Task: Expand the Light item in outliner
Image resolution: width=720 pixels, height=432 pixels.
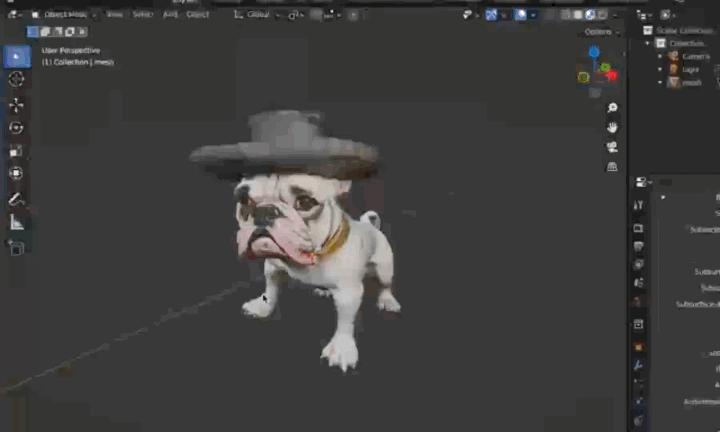Action: point(660,69)
